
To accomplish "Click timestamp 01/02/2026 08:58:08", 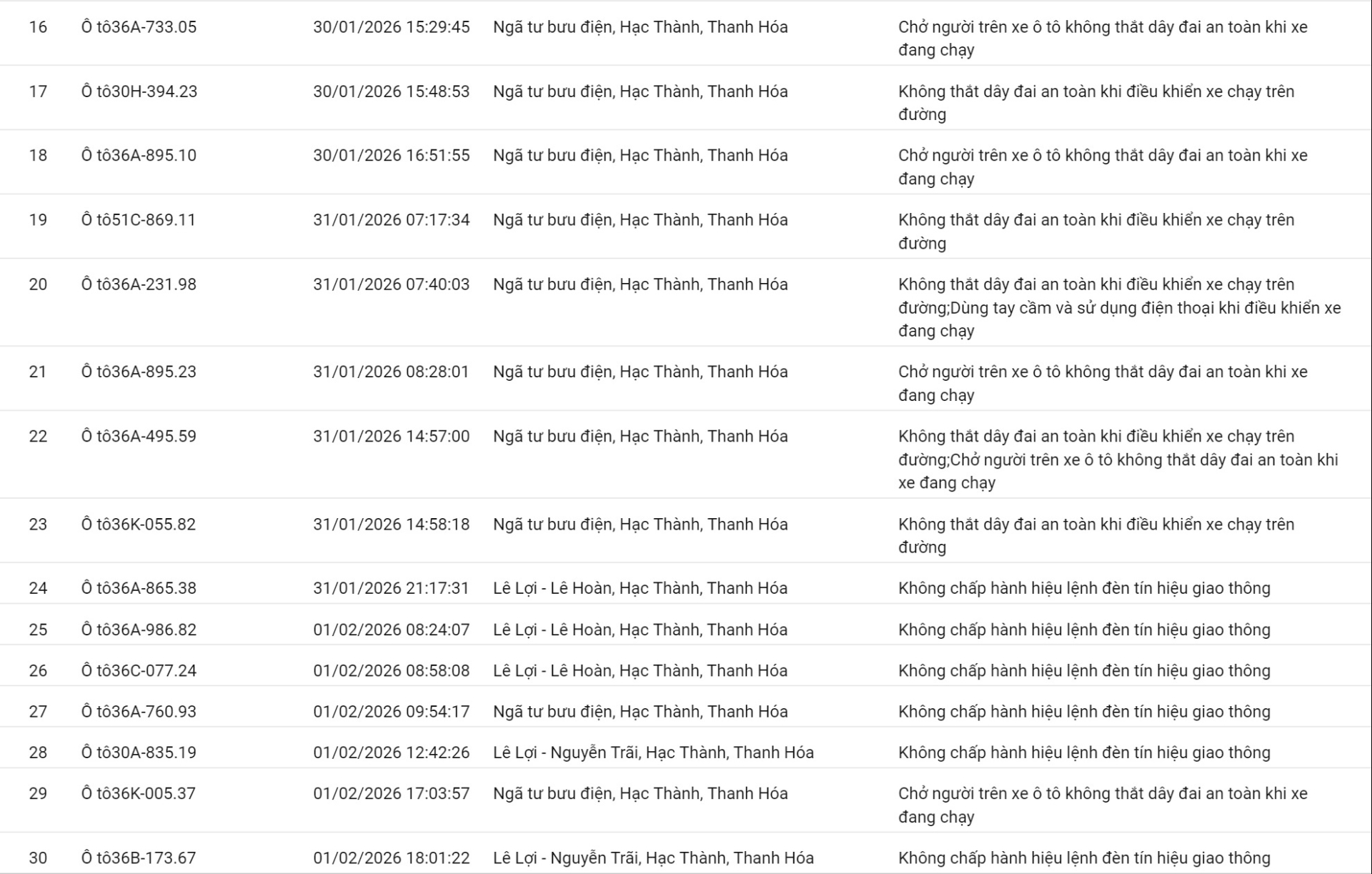I will (x=391, y=671).
